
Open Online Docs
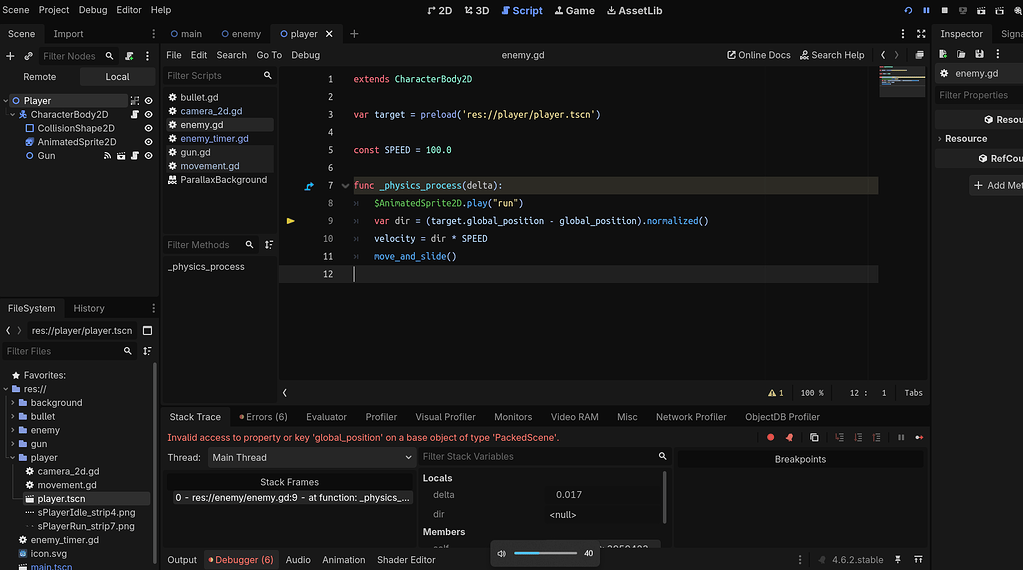[x=759, y=55]
